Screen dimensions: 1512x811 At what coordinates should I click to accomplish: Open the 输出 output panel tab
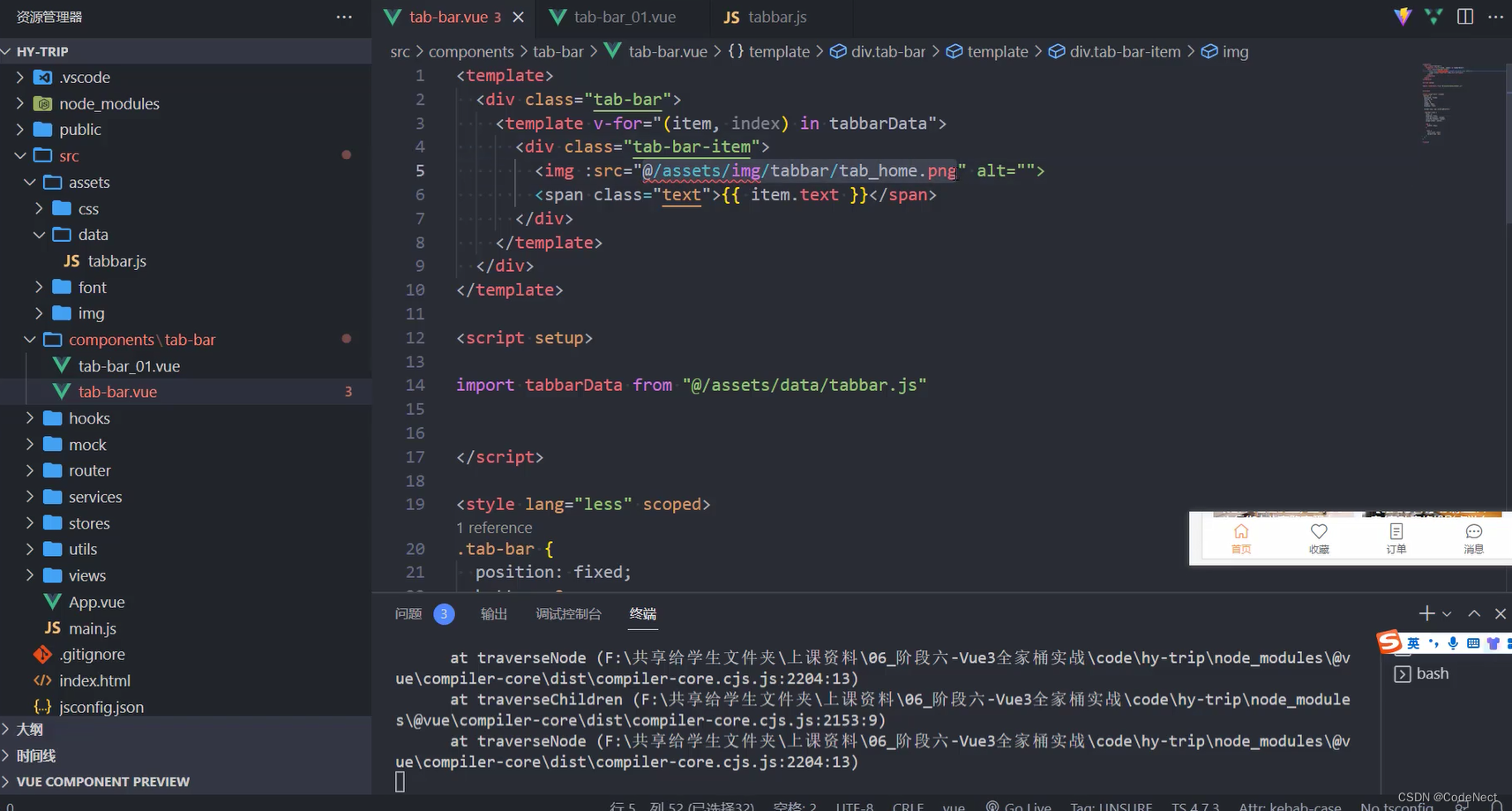coord(494,613)
